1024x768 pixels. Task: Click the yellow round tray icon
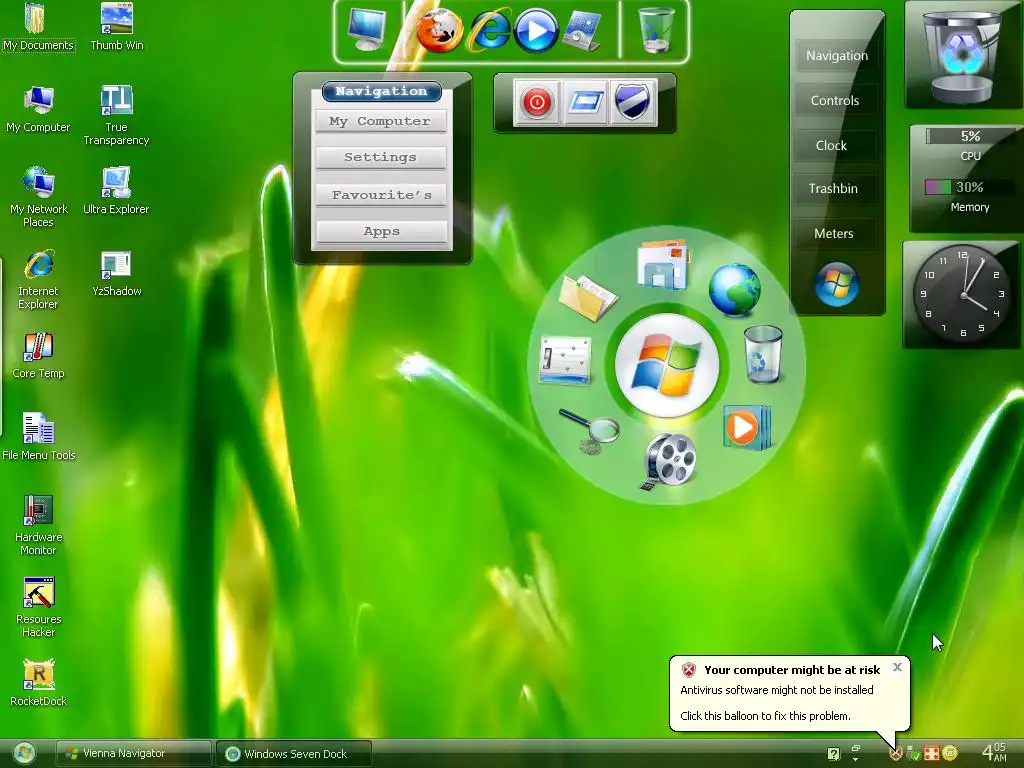coord(950,754)
